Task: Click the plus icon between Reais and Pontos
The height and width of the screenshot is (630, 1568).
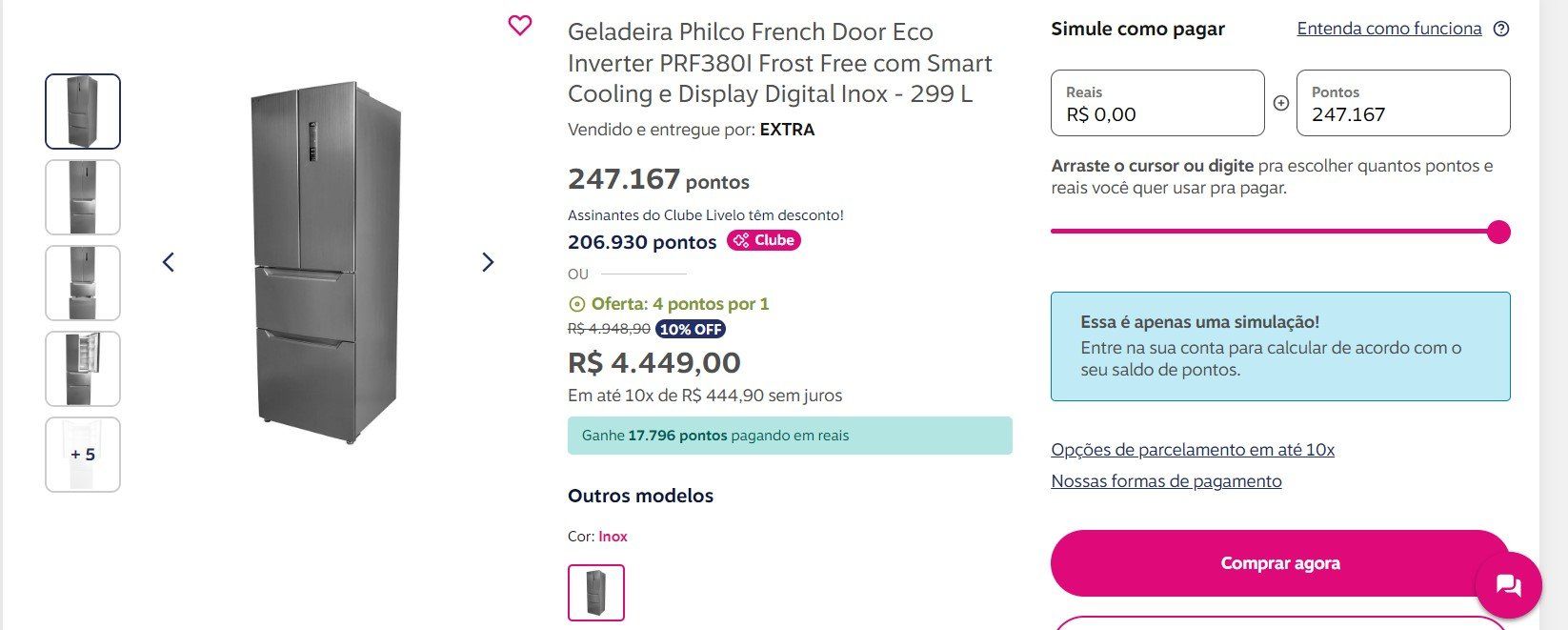Action: 1281,103
